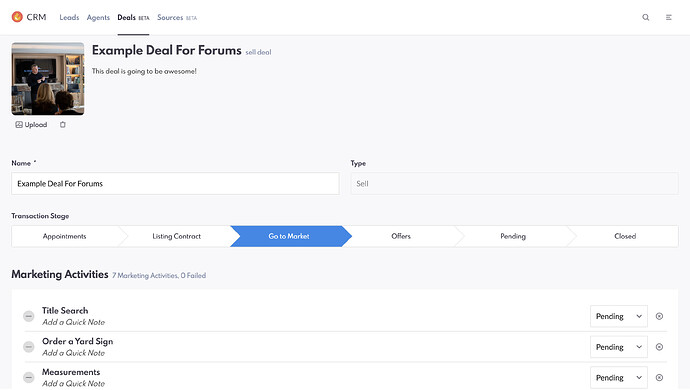Remove the Order a Yard Sign activity
The width and height of the screenshot is (690, 390).
point(659,347)
